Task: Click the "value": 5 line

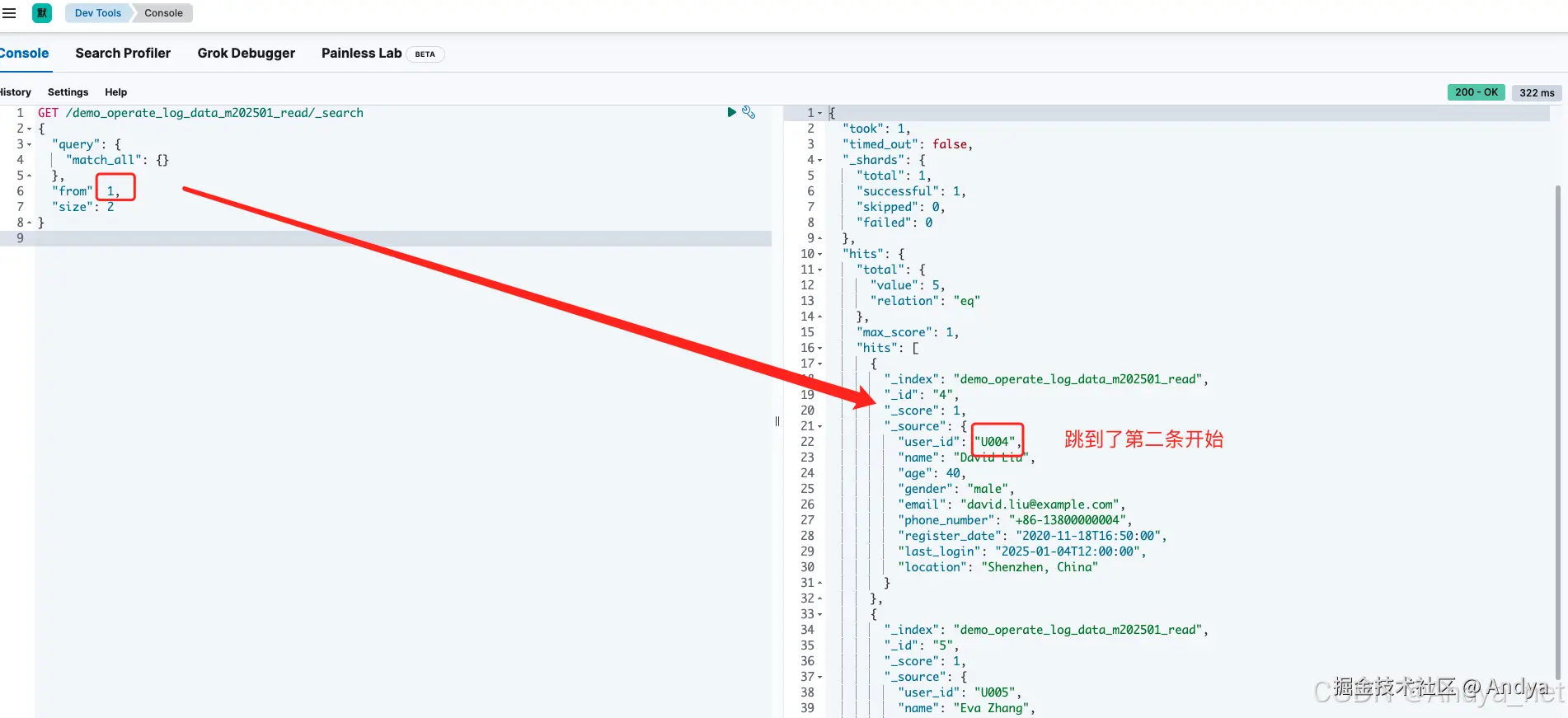Action: pyautogui.click(x=908, y=285)
